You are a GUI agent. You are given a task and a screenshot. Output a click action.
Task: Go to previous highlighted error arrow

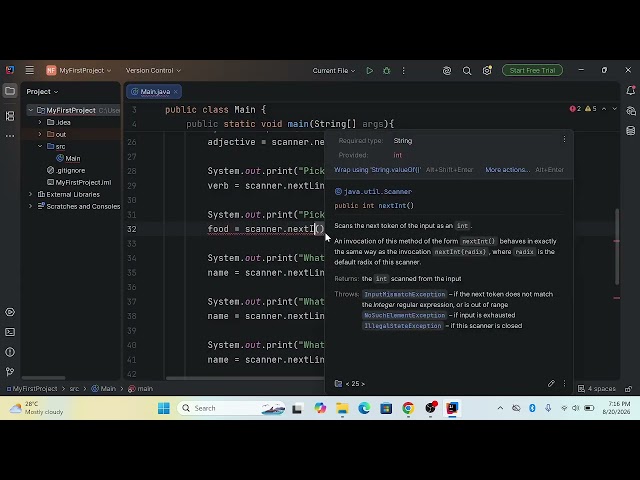click(604, 109)
